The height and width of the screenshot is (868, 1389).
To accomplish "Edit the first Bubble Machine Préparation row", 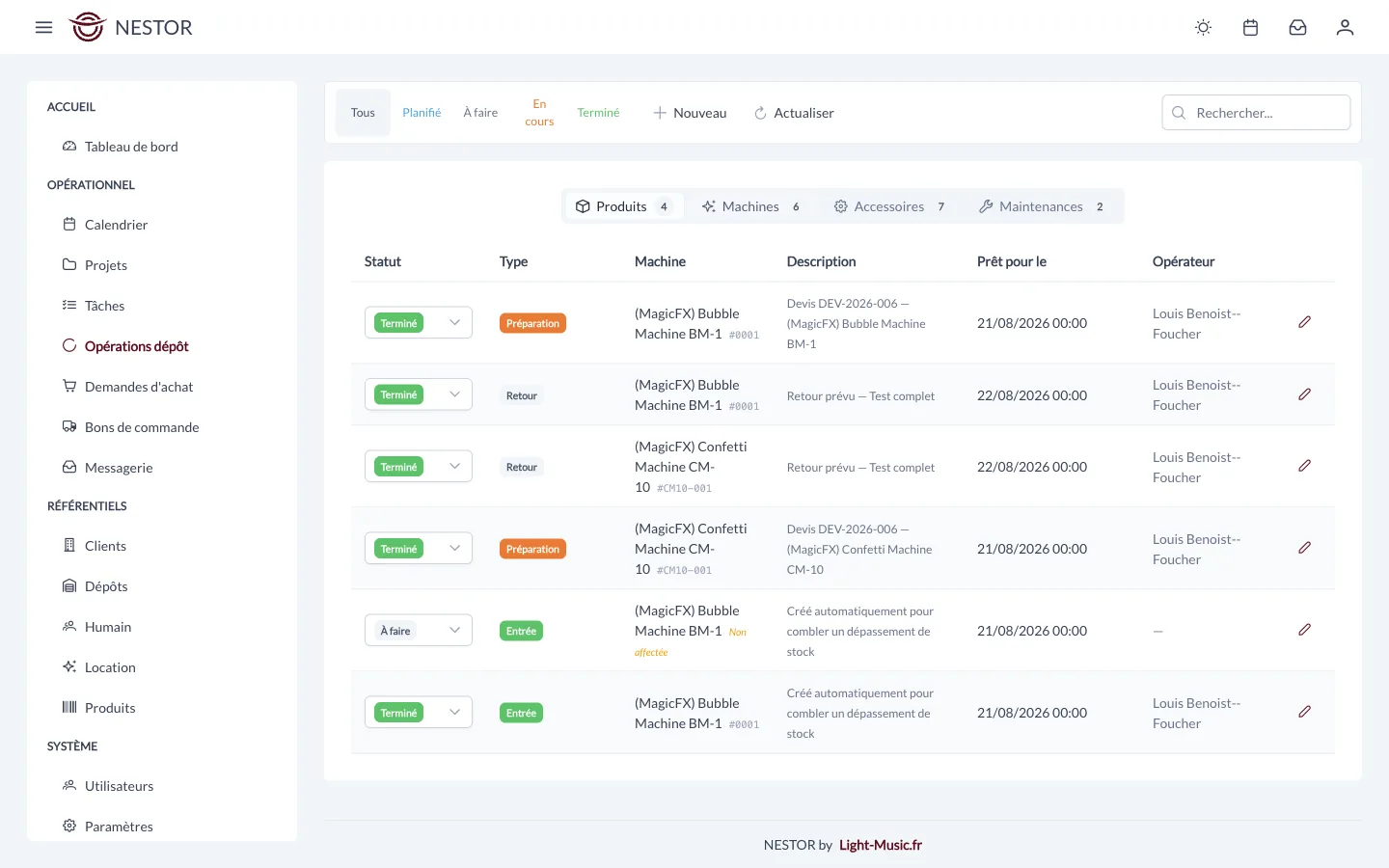I will [x=1304, y=322].
